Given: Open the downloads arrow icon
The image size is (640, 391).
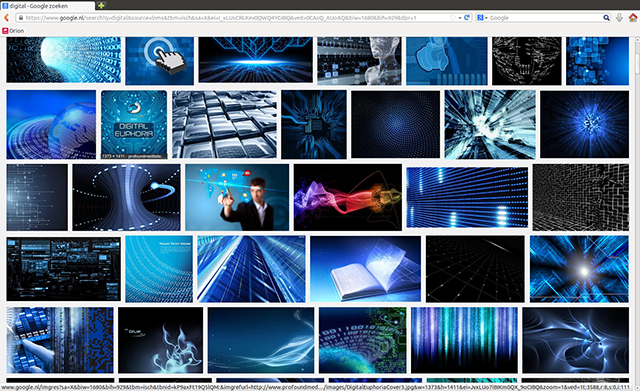Looking at the screenshot, I should pyautogui.click(x=619, y=18).
